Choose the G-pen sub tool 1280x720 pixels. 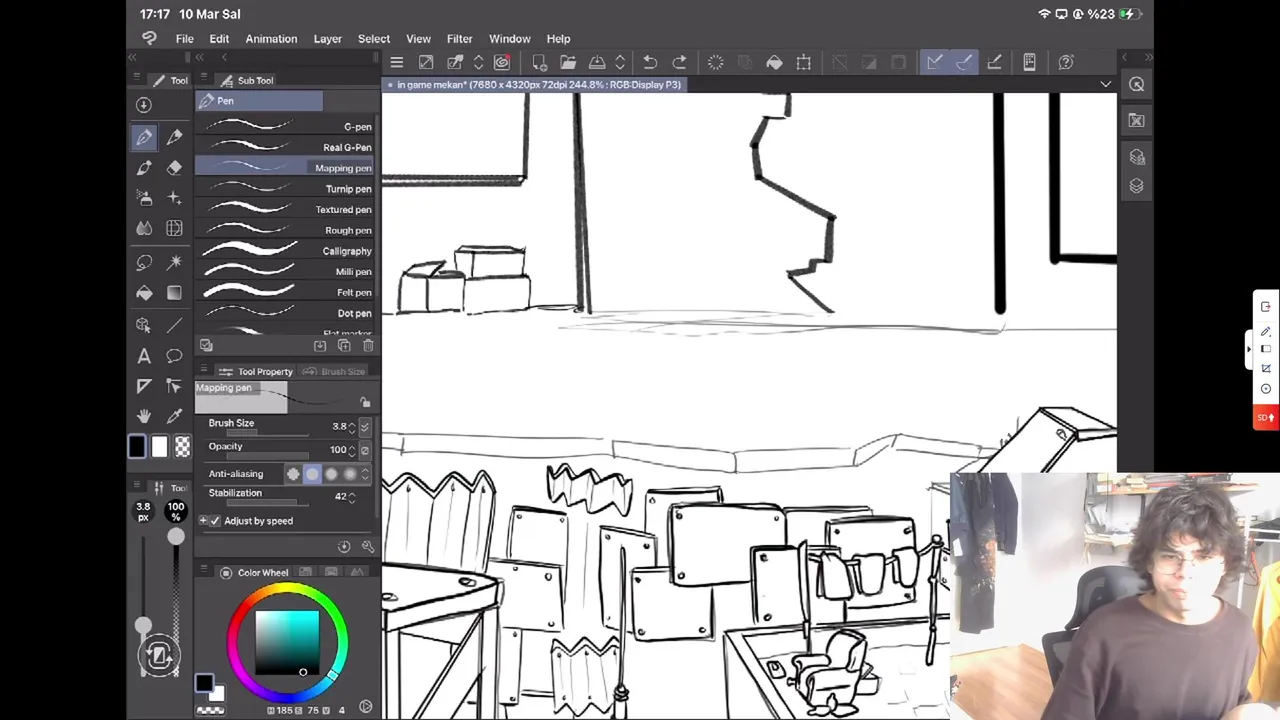coord(285,127)
